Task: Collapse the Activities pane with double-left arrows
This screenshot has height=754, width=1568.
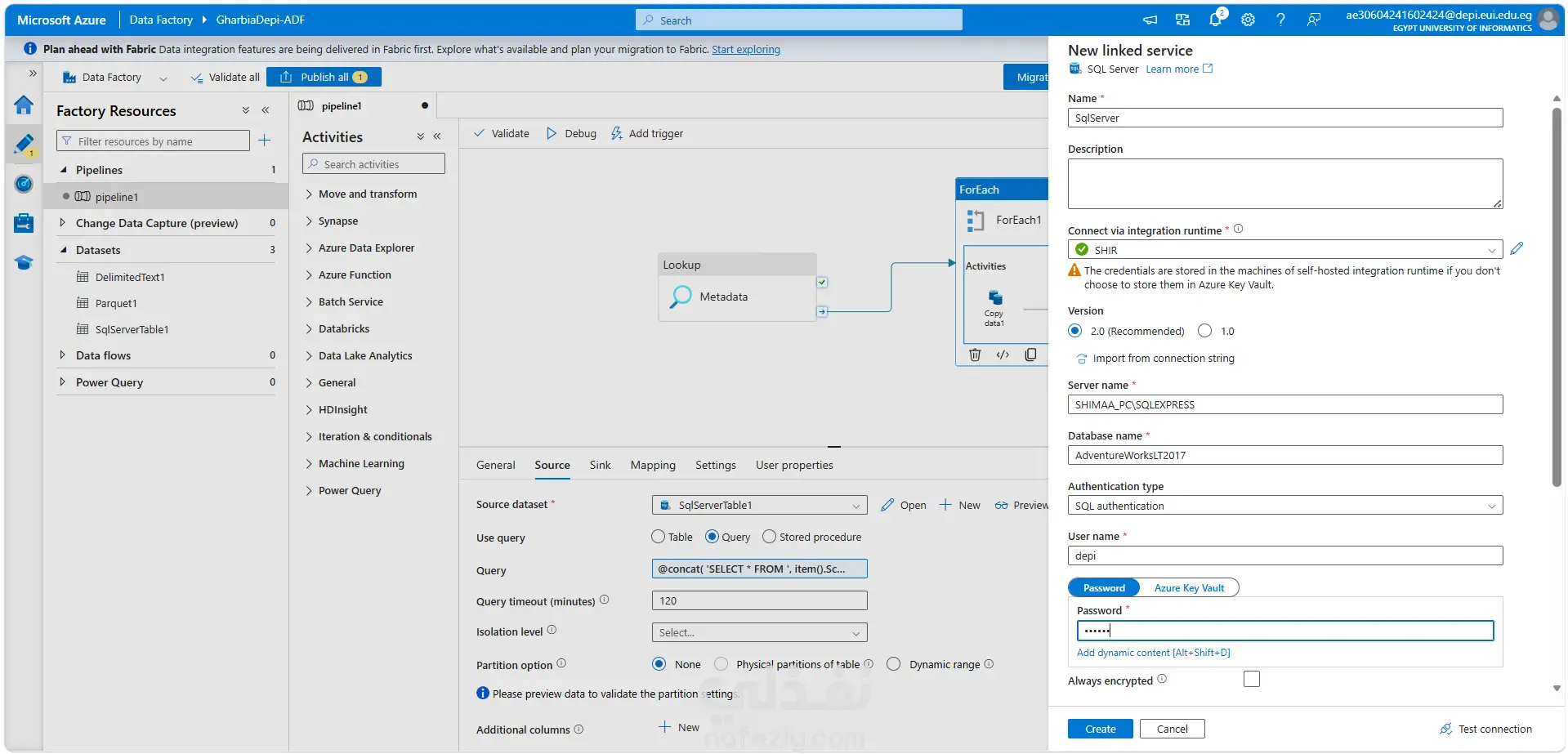Action: coord(437,137)
